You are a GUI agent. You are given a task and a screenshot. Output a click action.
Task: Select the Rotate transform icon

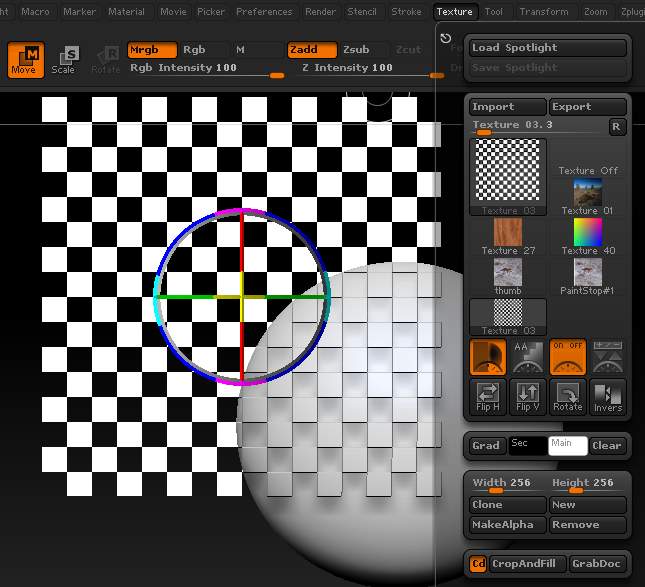pos(106,60)
